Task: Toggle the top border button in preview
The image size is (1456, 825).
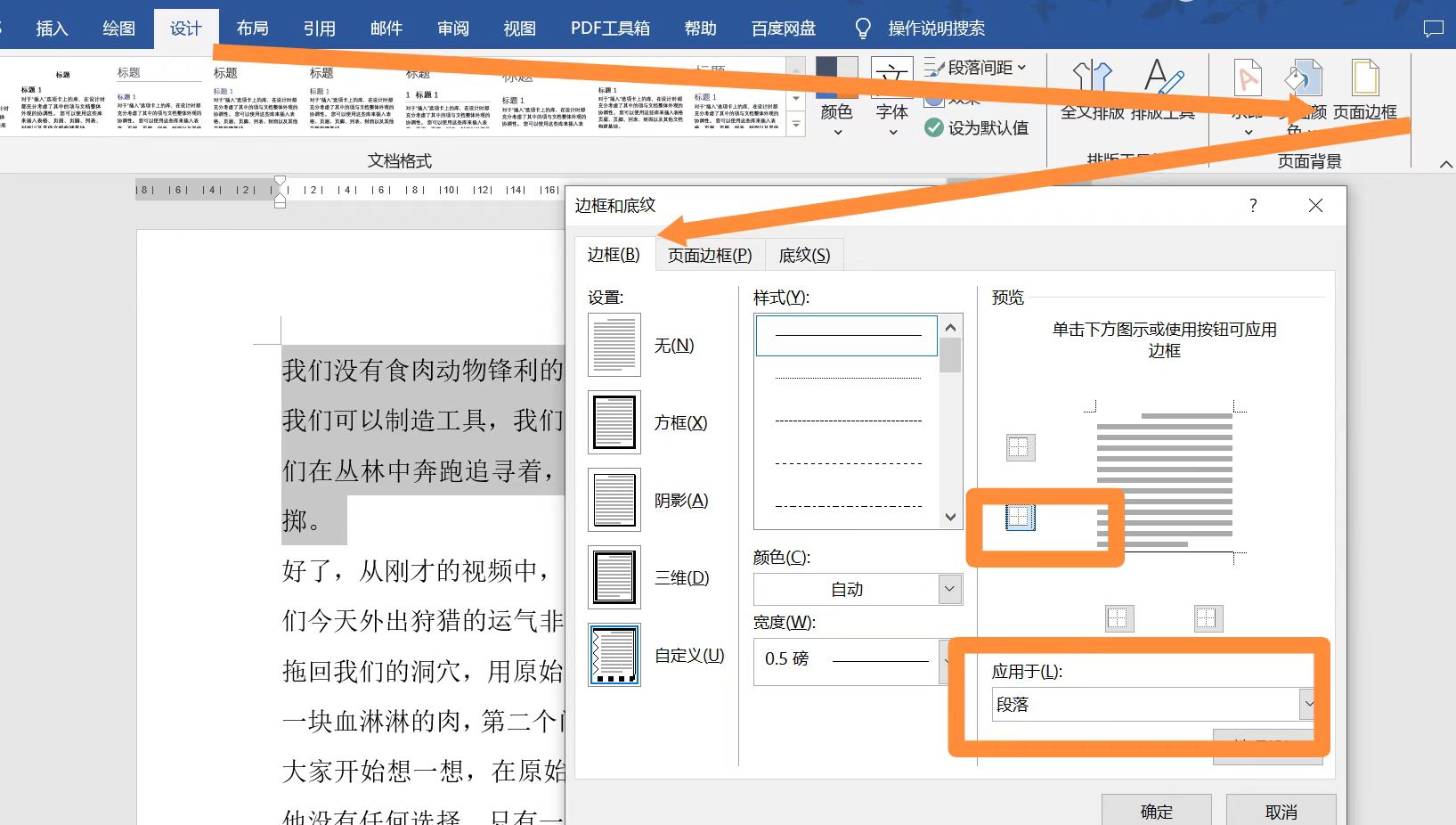Action: [1021, 447]
